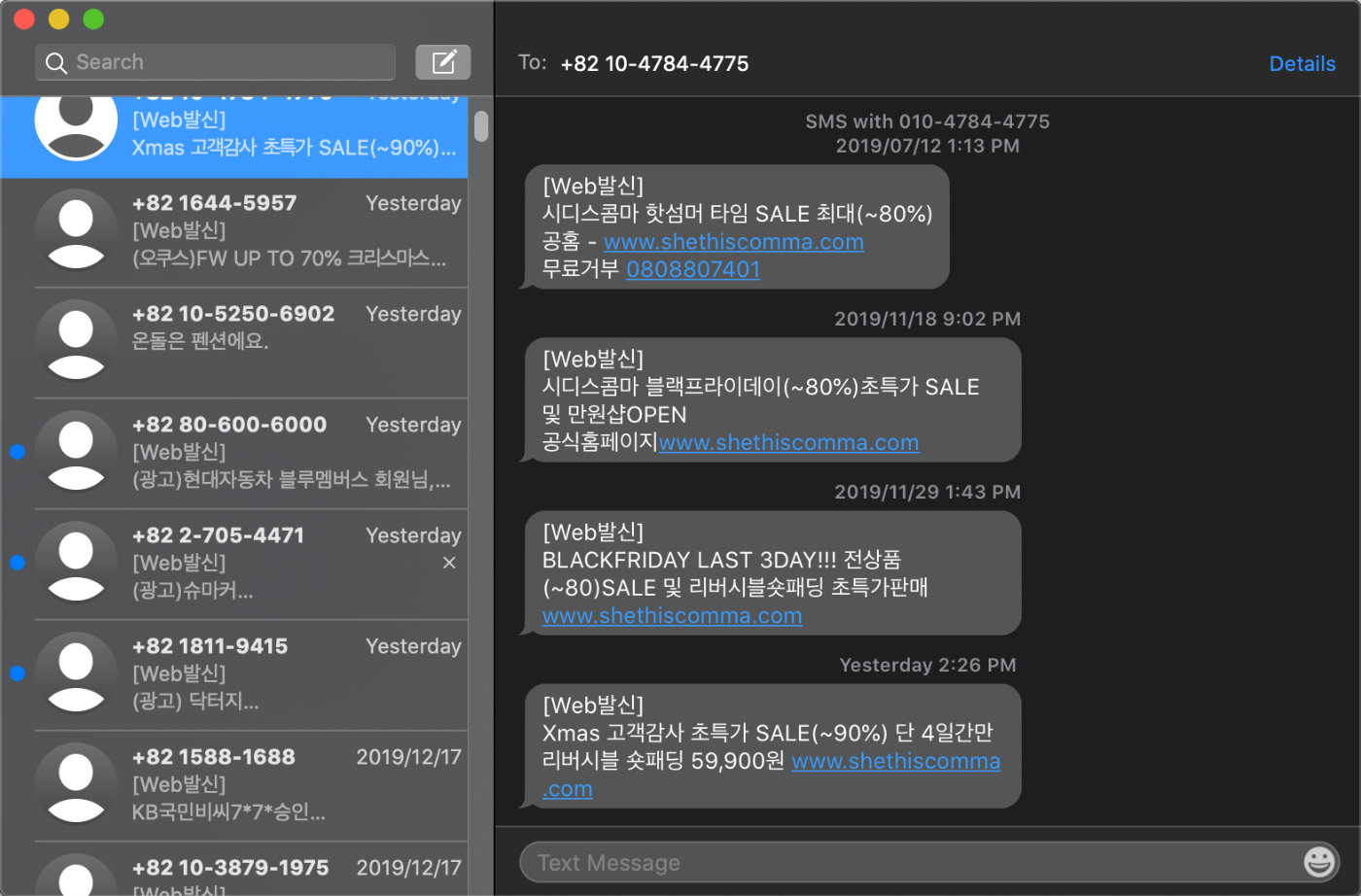Select the Xmas 고객감사 초특가 SALE conversation
The height and width of the screenshot is (896, 1361).
pos(234,137)
